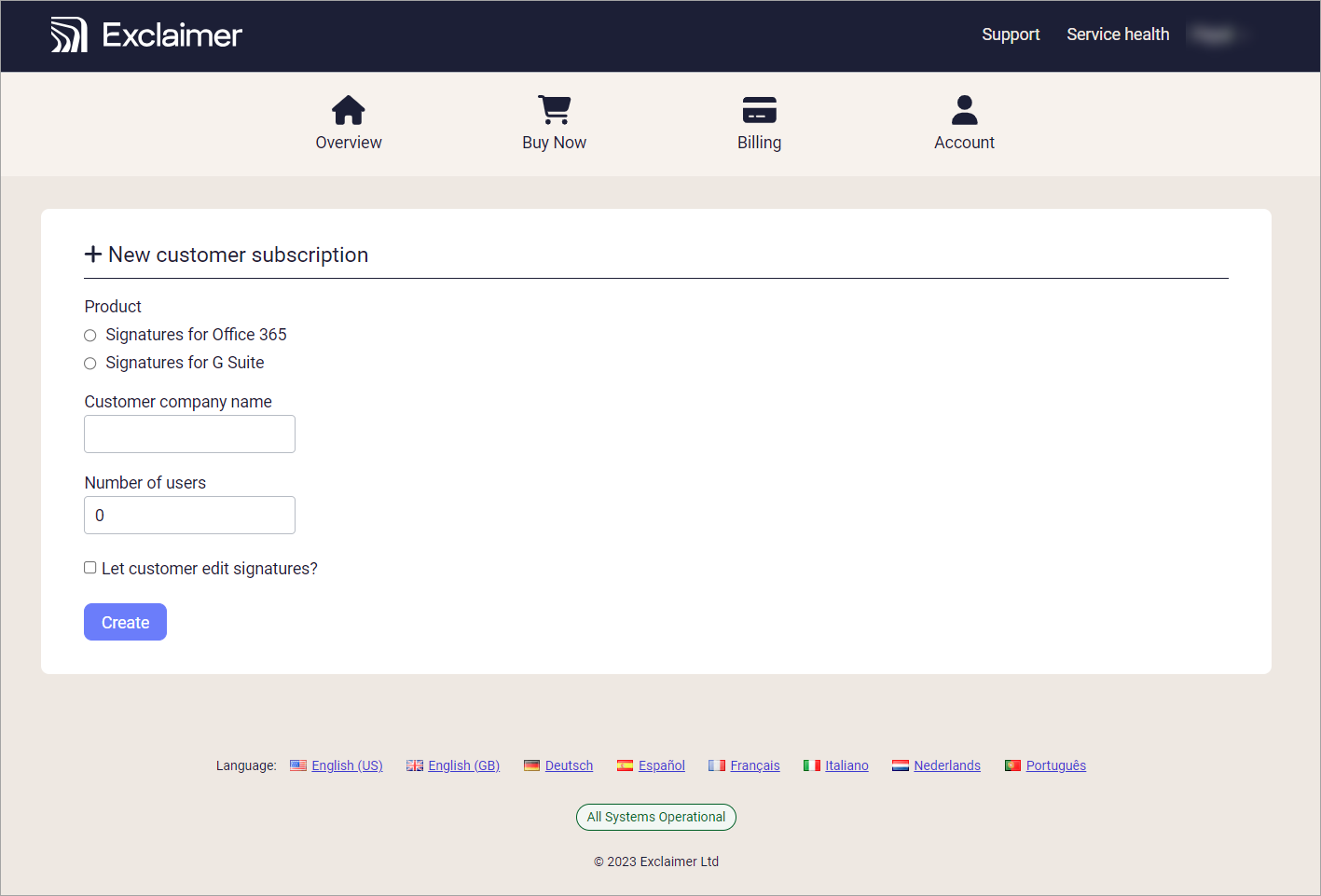
Task: Click the Account person icon
Action: point(964,110)
